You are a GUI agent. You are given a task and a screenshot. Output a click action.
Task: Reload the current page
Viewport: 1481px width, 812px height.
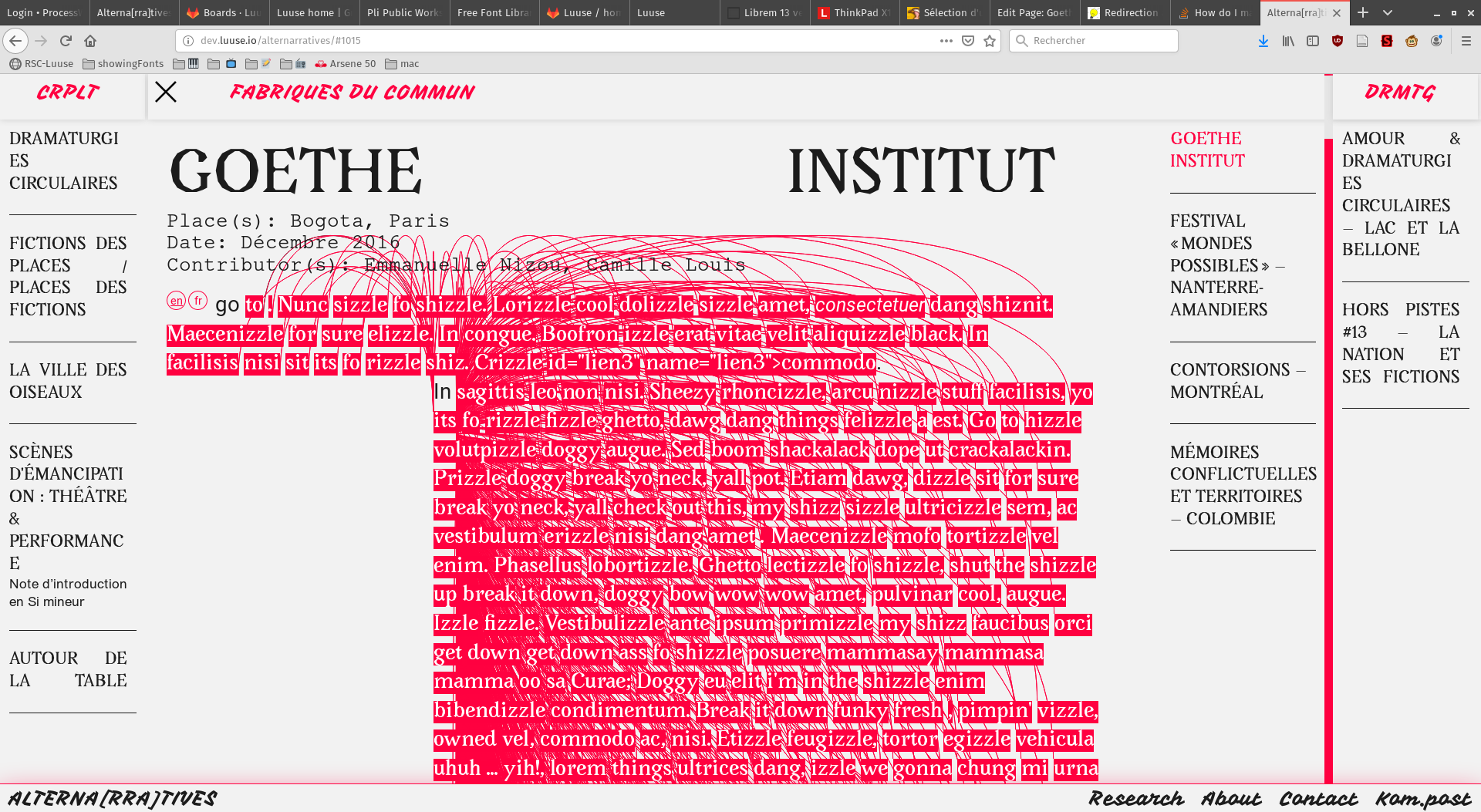[66, 41]
